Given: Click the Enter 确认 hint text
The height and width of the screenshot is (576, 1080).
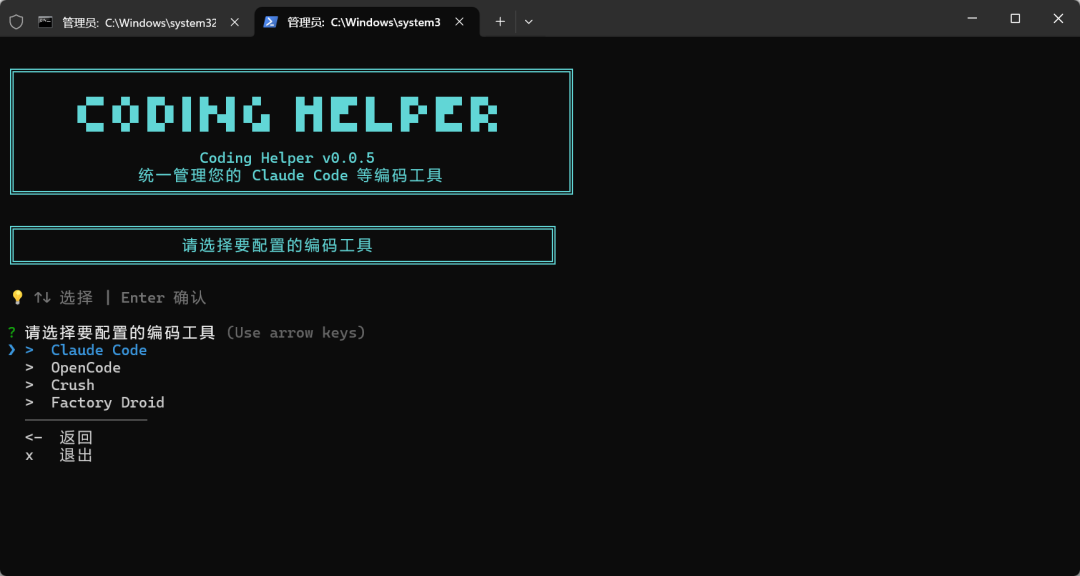Looking at the screenshot, I should pos(163,298).
